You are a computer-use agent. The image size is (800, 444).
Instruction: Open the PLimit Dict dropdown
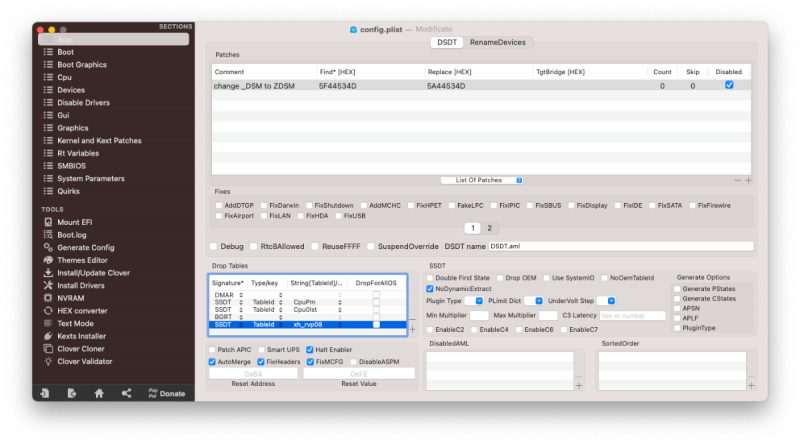pyautogui.click(x=534, y=301)
